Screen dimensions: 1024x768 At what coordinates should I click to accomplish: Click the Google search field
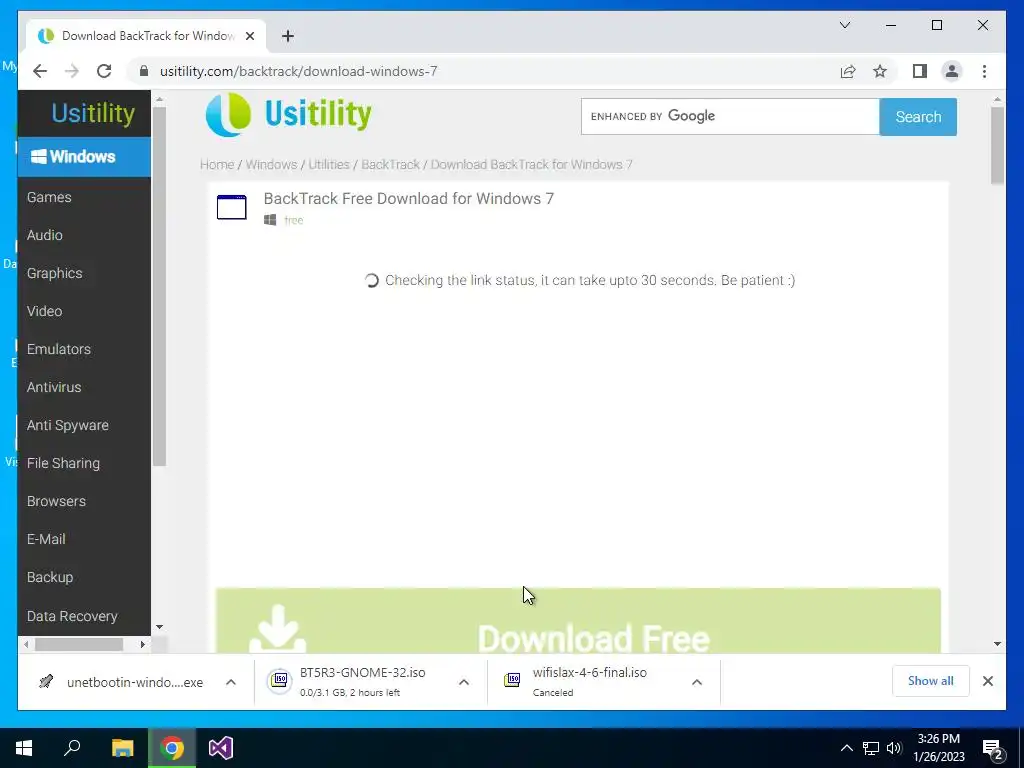730,116
